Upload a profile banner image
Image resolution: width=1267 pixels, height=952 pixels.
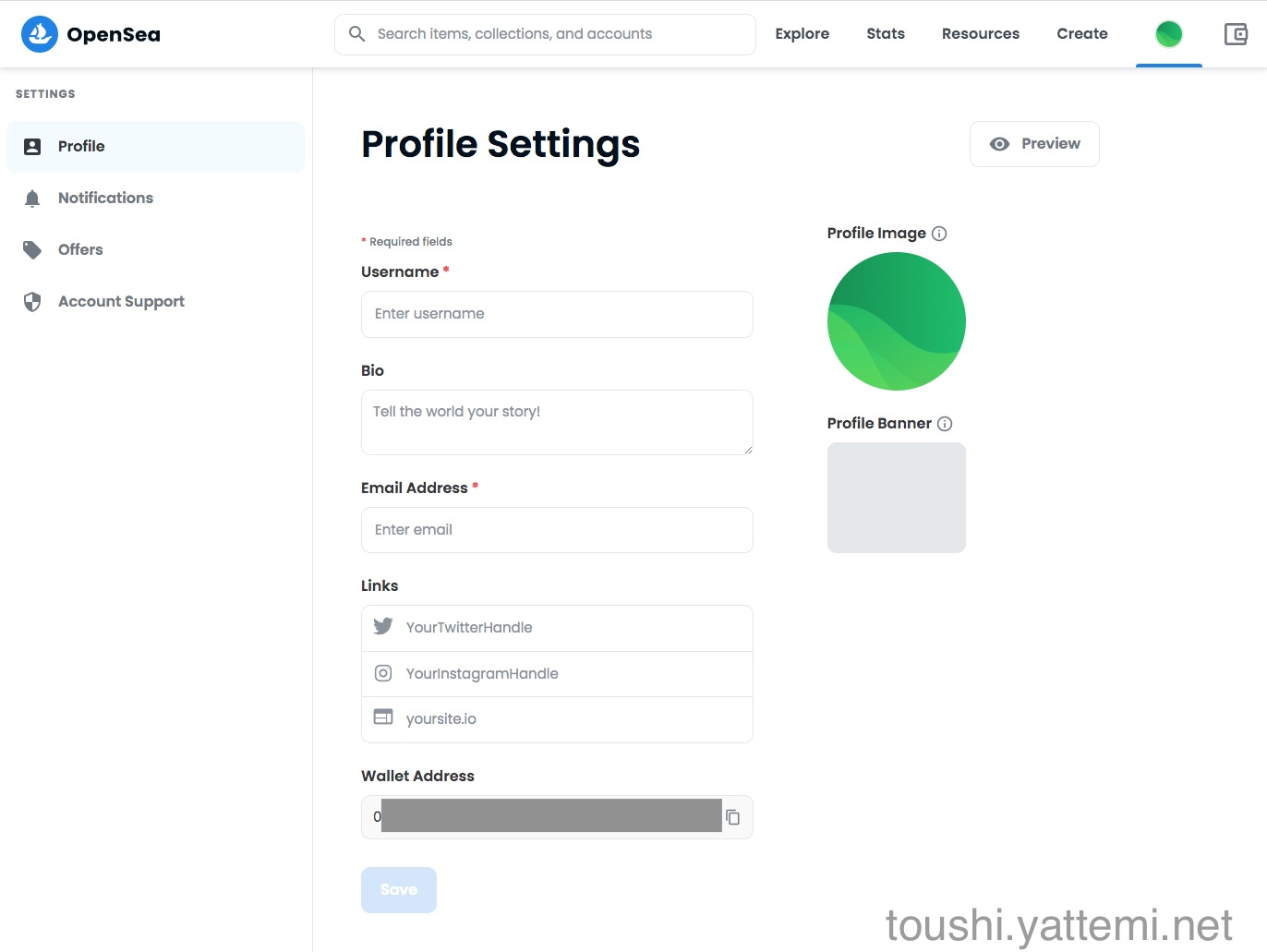point(896,498)
